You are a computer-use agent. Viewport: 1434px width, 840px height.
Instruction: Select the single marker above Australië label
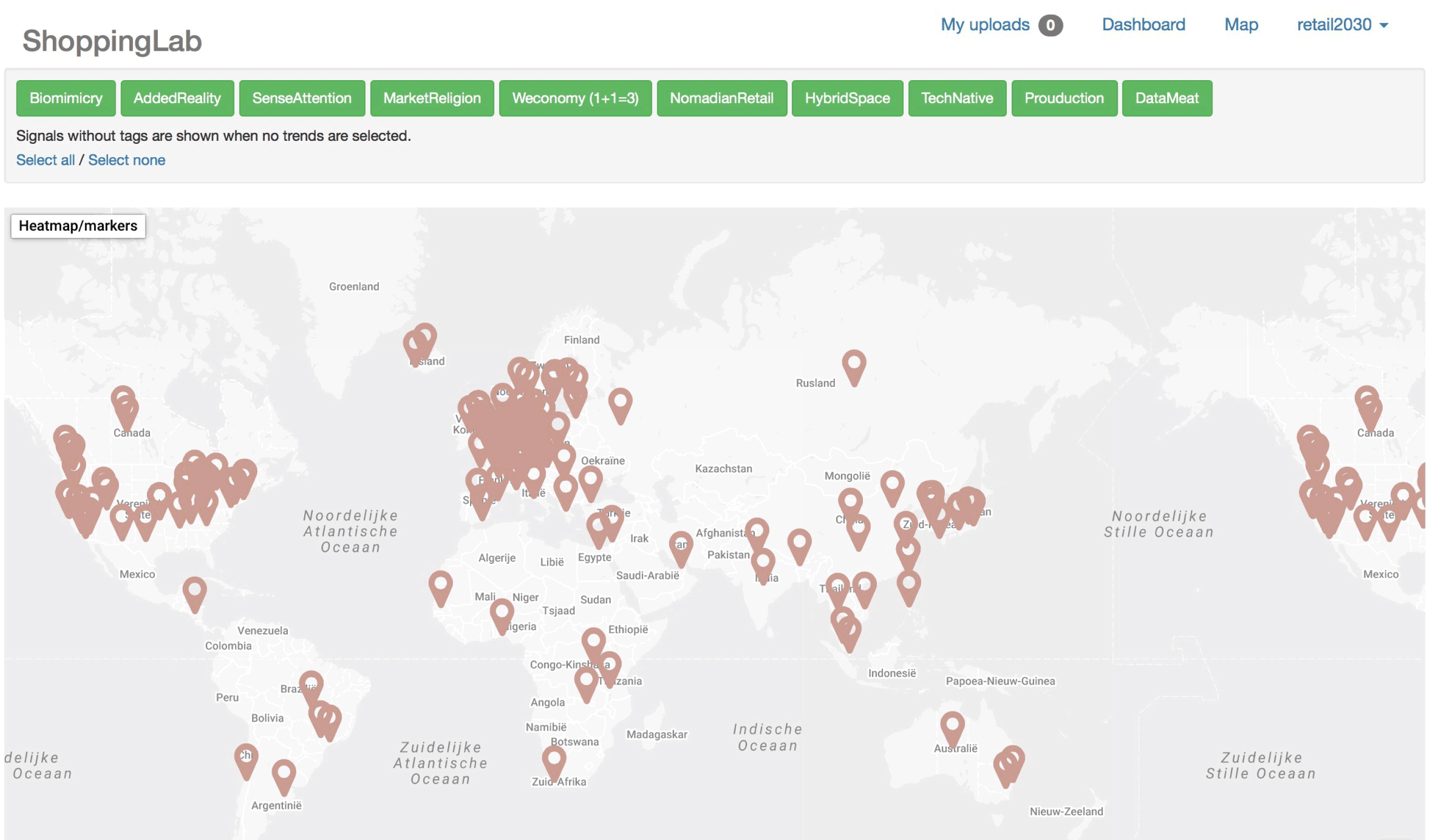(953, 729)
